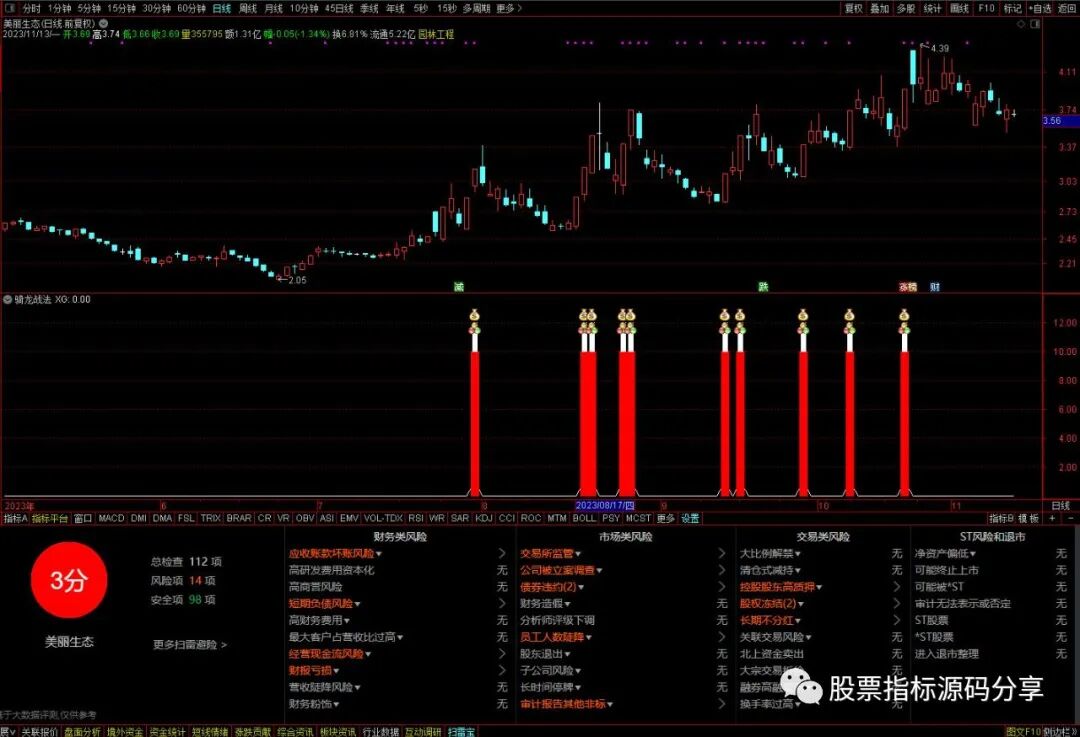Click the diamond icon at the chart's top right
The image size is (1080, 737).
tap(1021, 24)
